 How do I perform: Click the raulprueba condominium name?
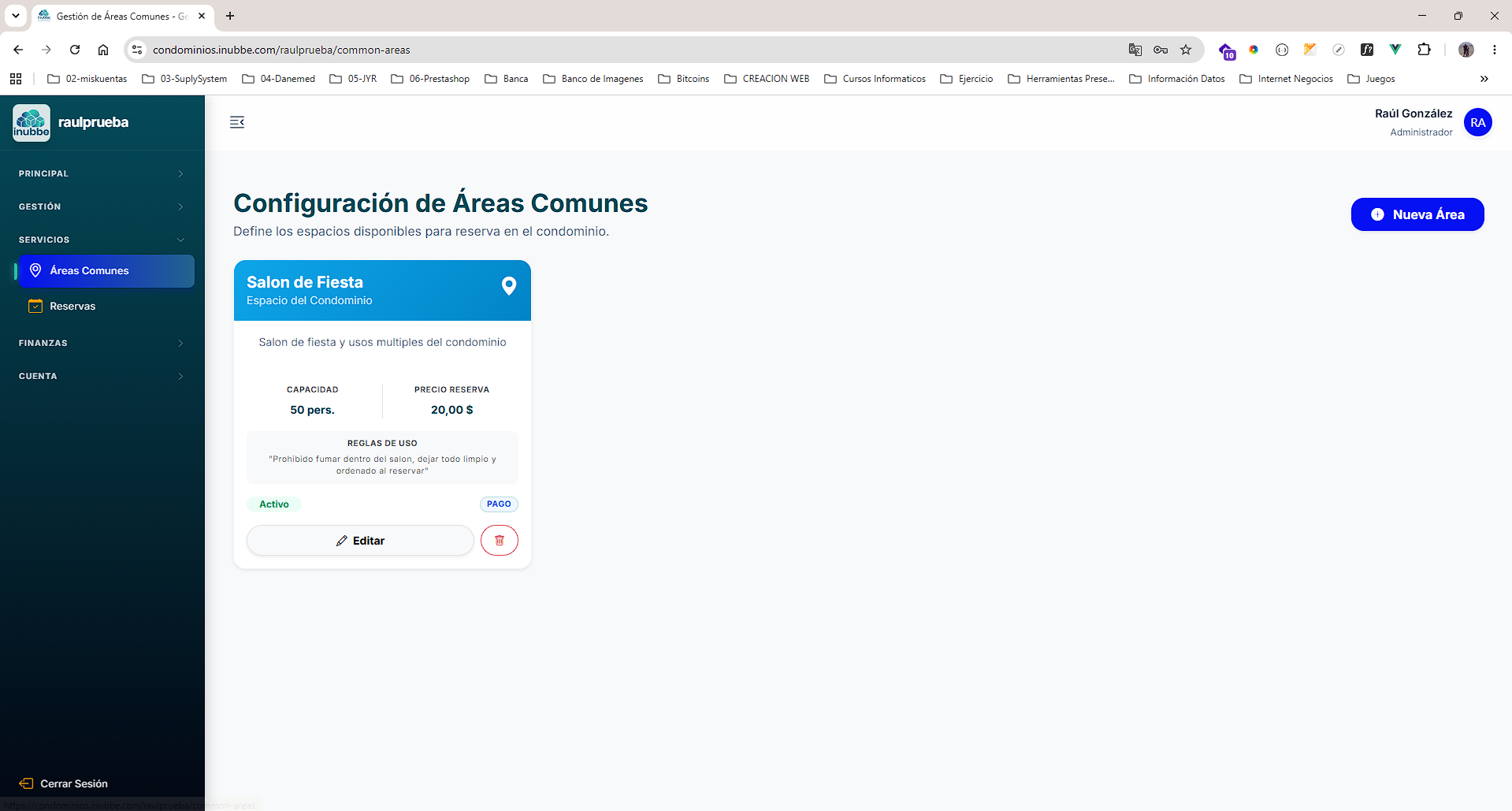(93, 122)
